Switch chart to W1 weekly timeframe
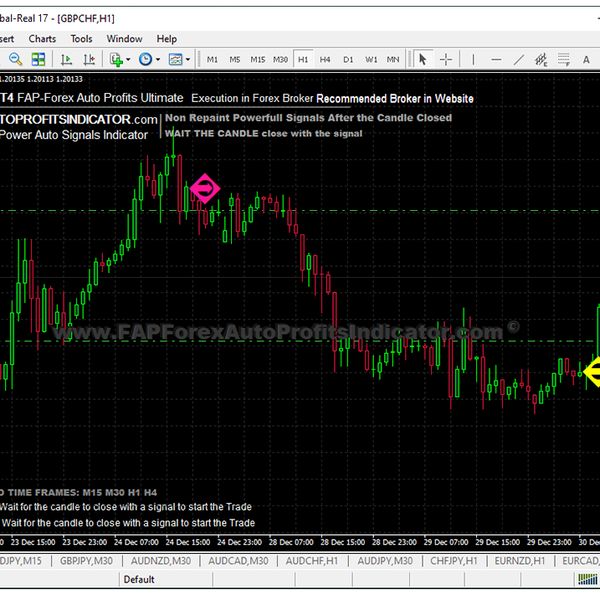The width and height of the screenshot is (600, 600). click(x=371, y=59)
